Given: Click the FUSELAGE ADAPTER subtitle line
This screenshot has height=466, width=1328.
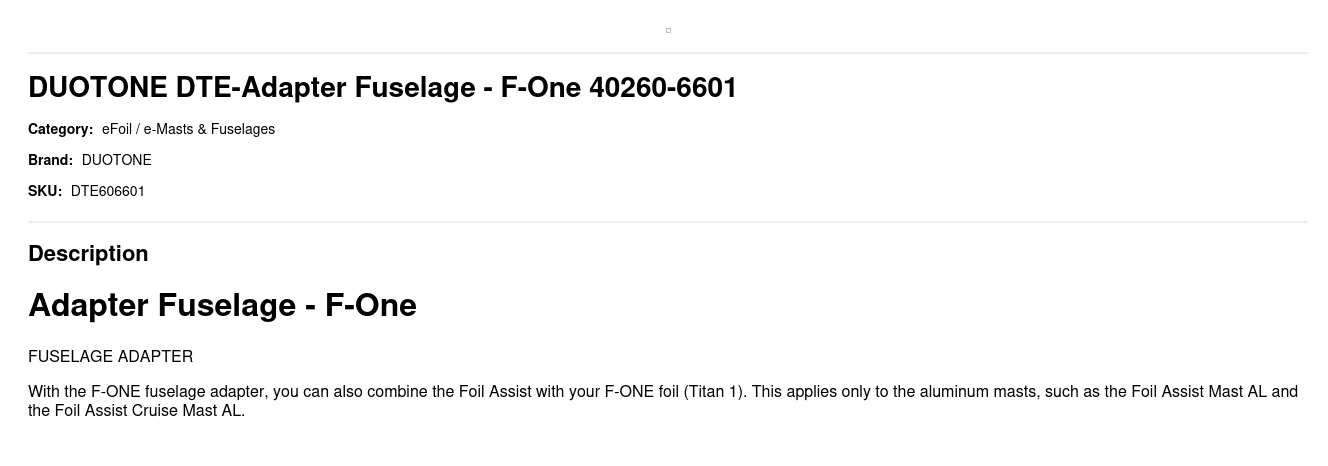Looking at the screenshot, I should click(x=110, y=357).
